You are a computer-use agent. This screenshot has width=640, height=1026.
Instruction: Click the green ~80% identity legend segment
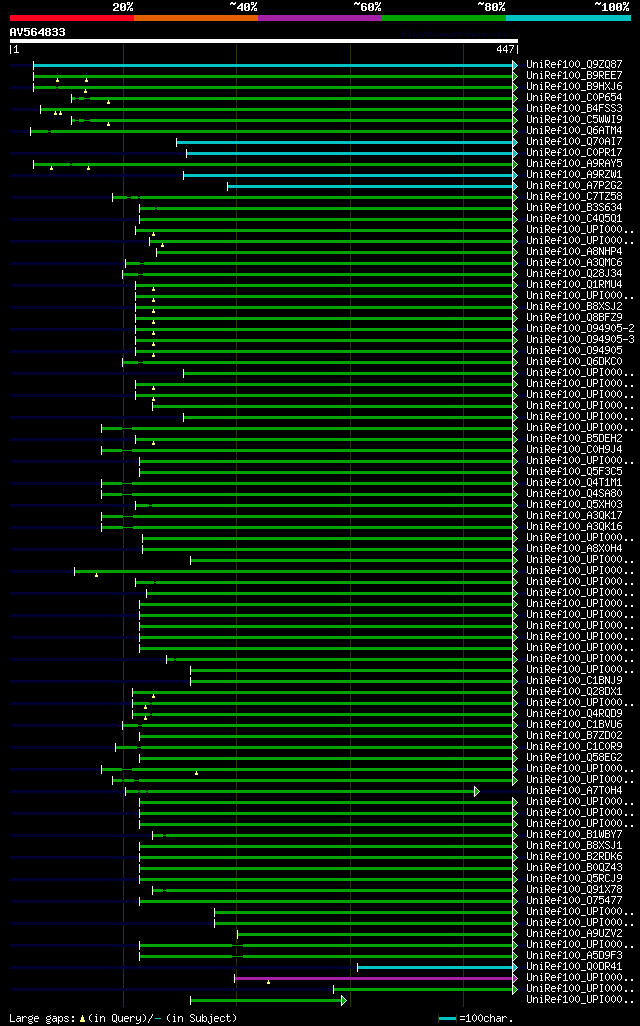[x=444, y=18]
